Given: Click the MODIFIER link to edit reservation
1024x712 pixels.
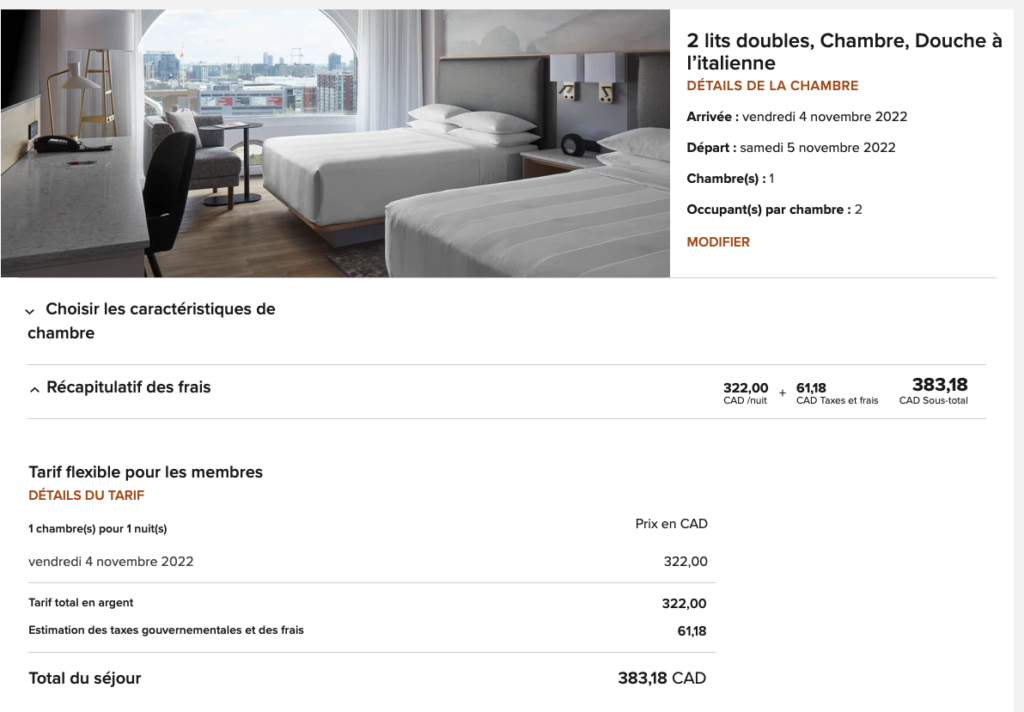Looking at the screenshot, I should (718, 242).
